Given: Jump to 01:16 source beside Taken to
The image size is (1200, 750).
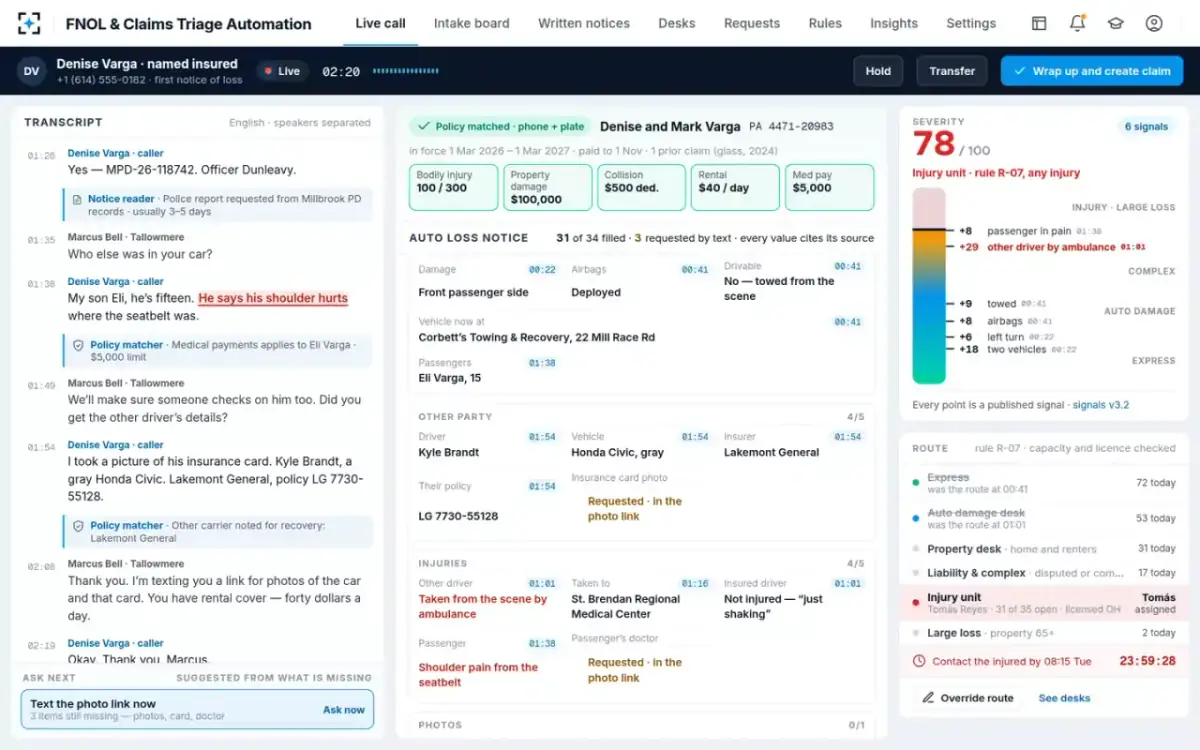Looking at the screenshot, I should pyautogui.click(x=695, y=584).
